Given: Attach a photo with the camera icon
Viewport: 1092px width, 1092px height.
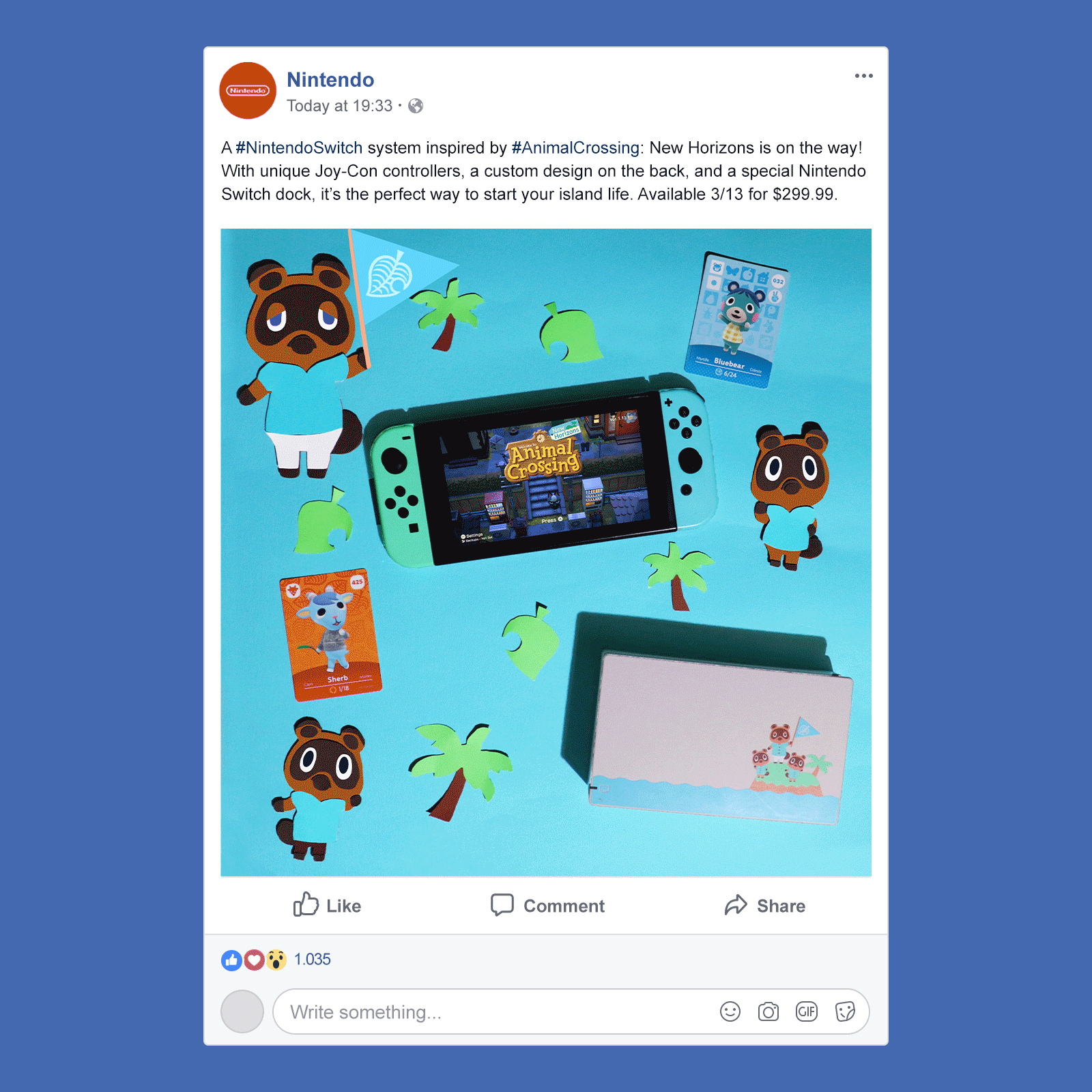Looking at the screenshot, I should tap(768, 1011).
